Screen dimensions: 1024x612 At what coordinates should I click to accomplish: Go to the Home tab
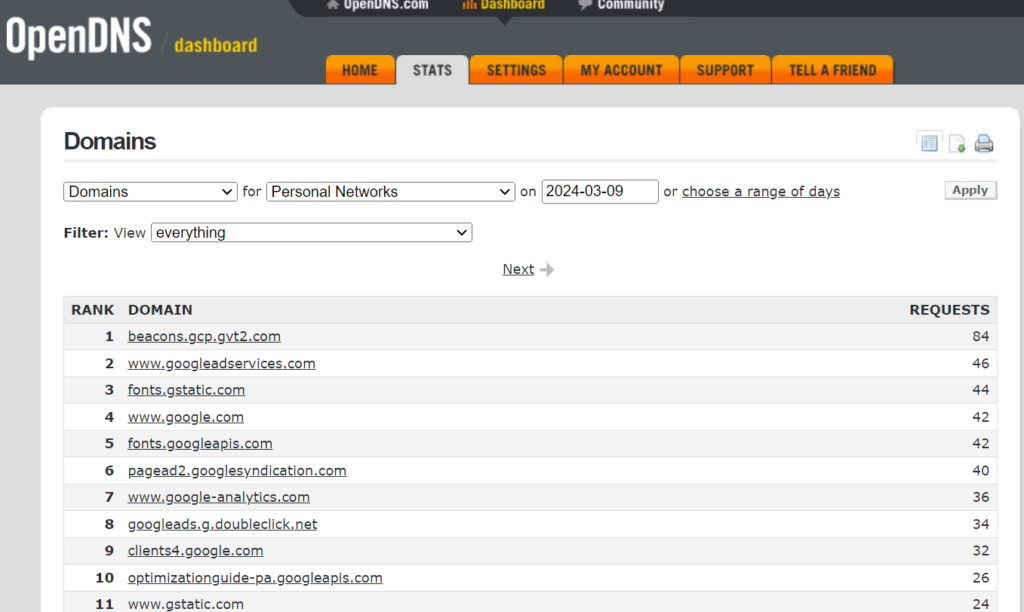[x=360, y=70]
